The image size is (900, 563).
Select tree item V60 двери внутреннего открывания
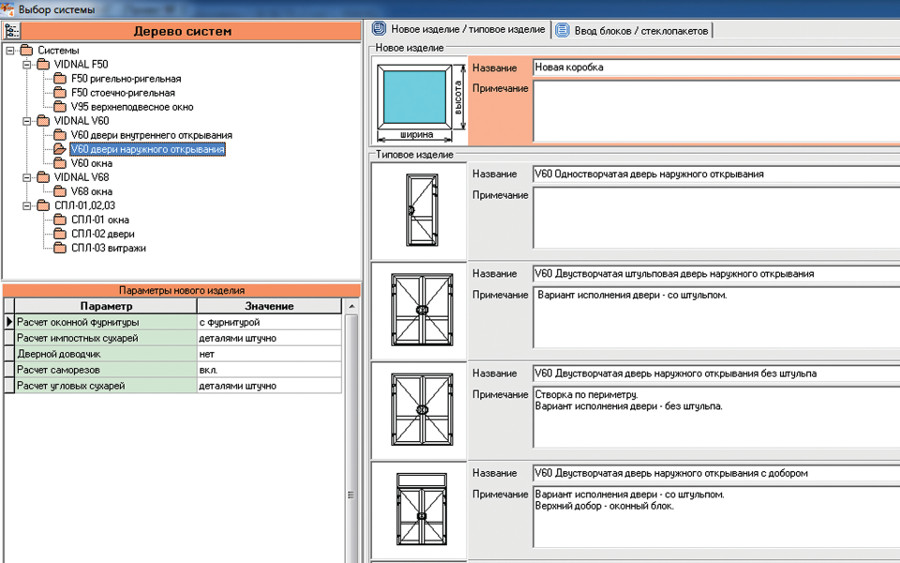click(x=152, y=135)
